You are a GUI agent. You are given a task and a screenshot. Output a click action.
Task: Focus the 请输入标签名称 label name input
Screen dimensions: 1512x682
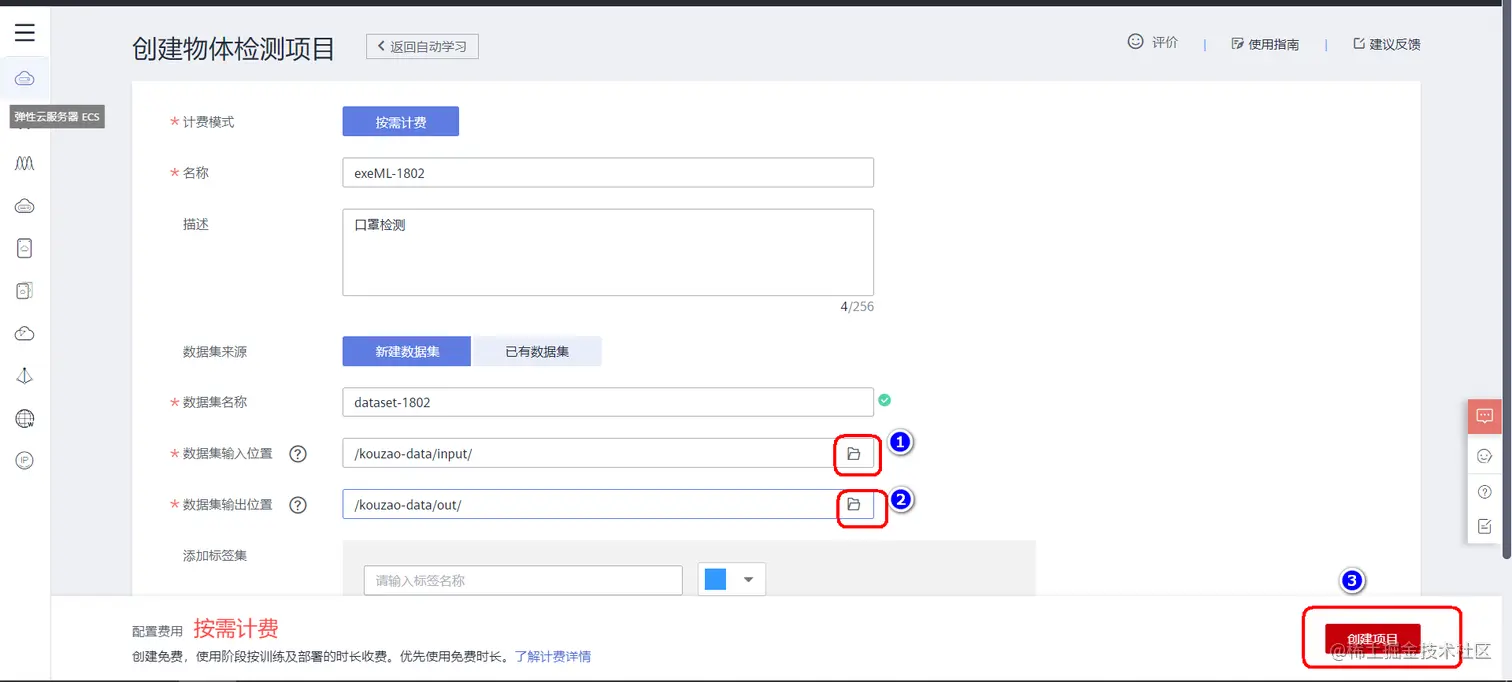(523, 580)
